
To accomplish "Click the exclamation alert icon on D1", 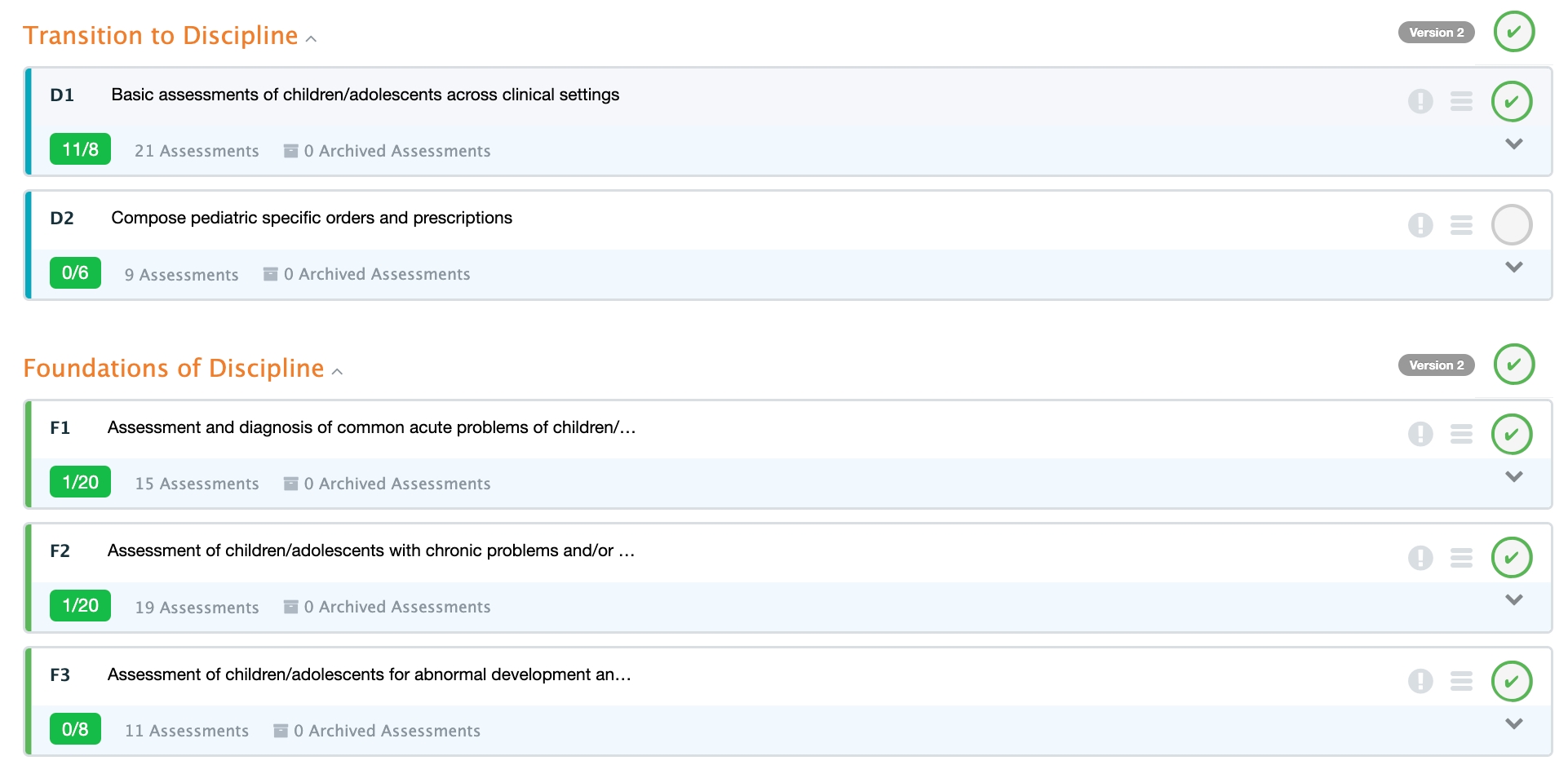I will [1420, 101].
